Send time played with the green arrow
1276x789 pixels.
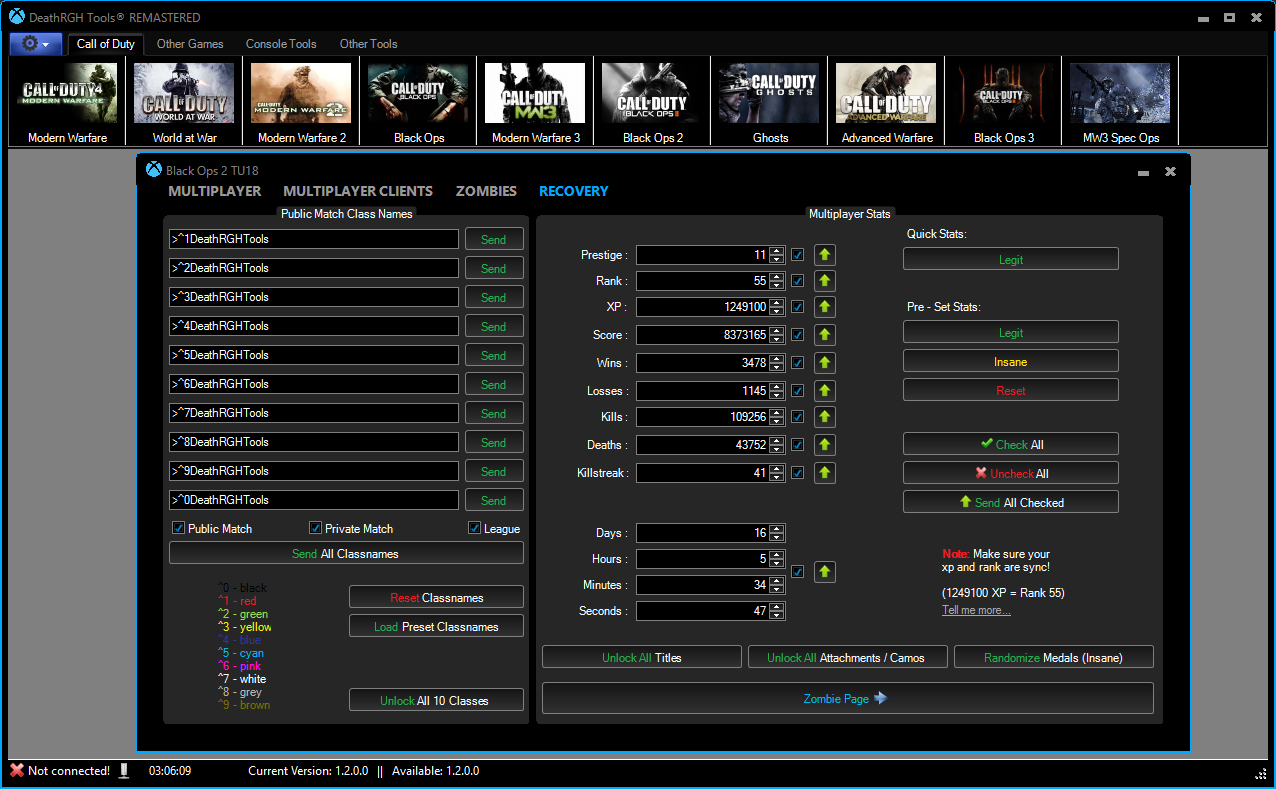(825, 572)
